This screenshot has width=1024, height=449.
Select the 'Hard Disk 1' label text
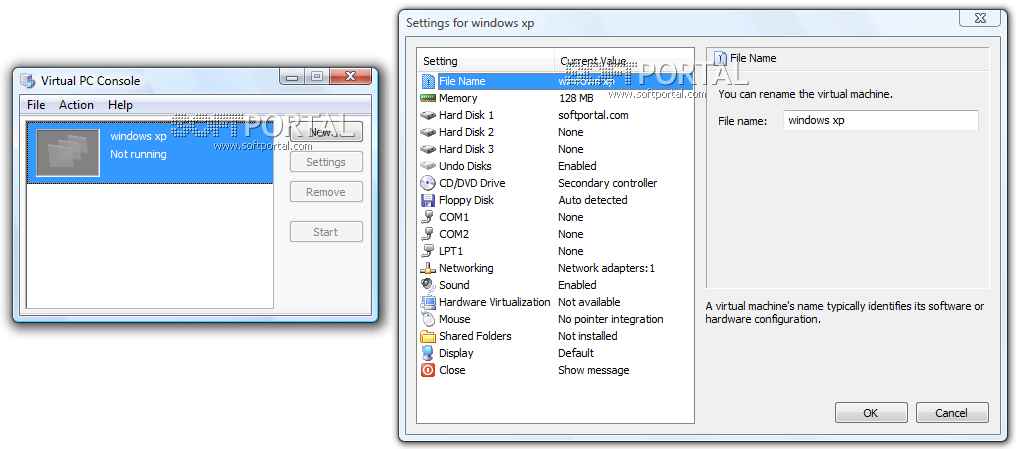point(466,116)
